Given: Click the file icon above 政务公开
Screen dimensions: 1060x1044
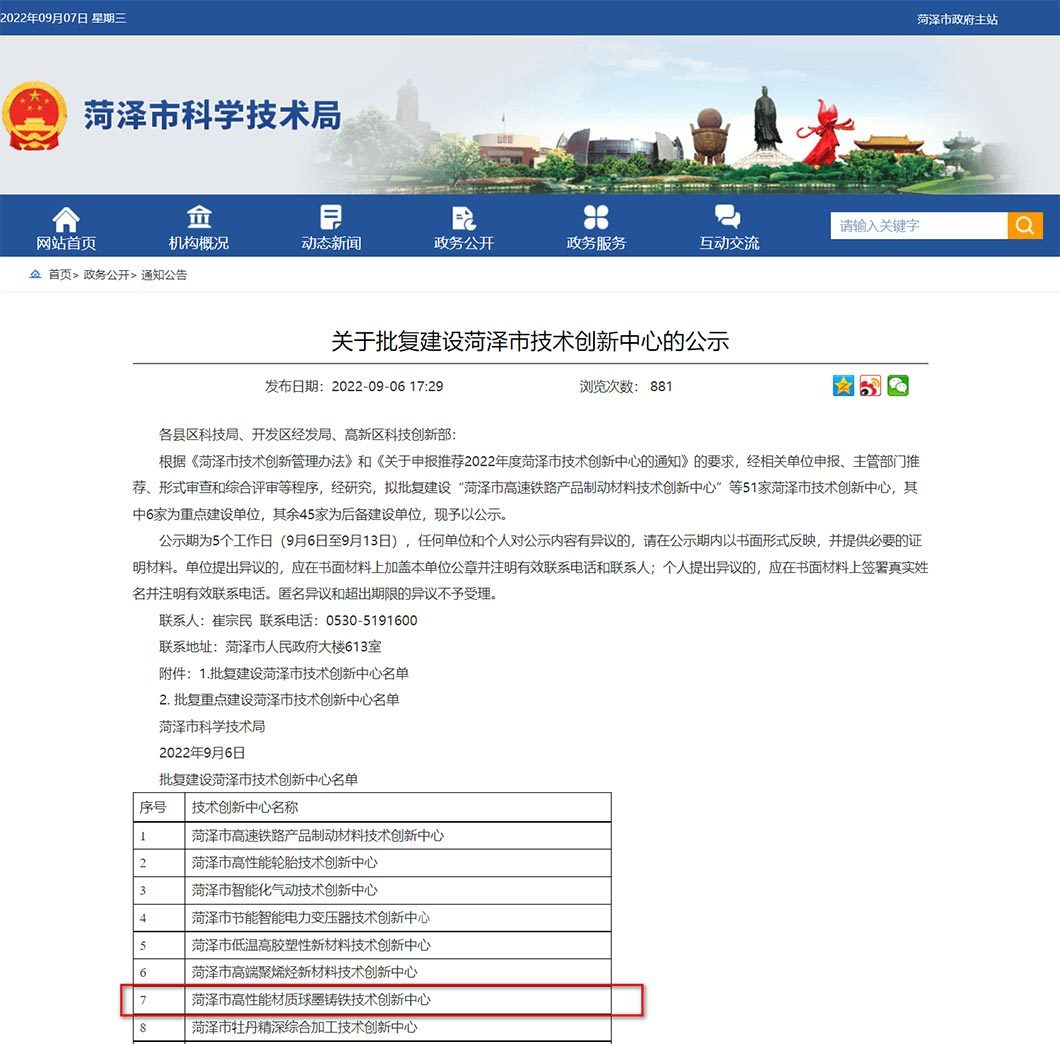Looking at the screenshot, I should tap(464, 218).
